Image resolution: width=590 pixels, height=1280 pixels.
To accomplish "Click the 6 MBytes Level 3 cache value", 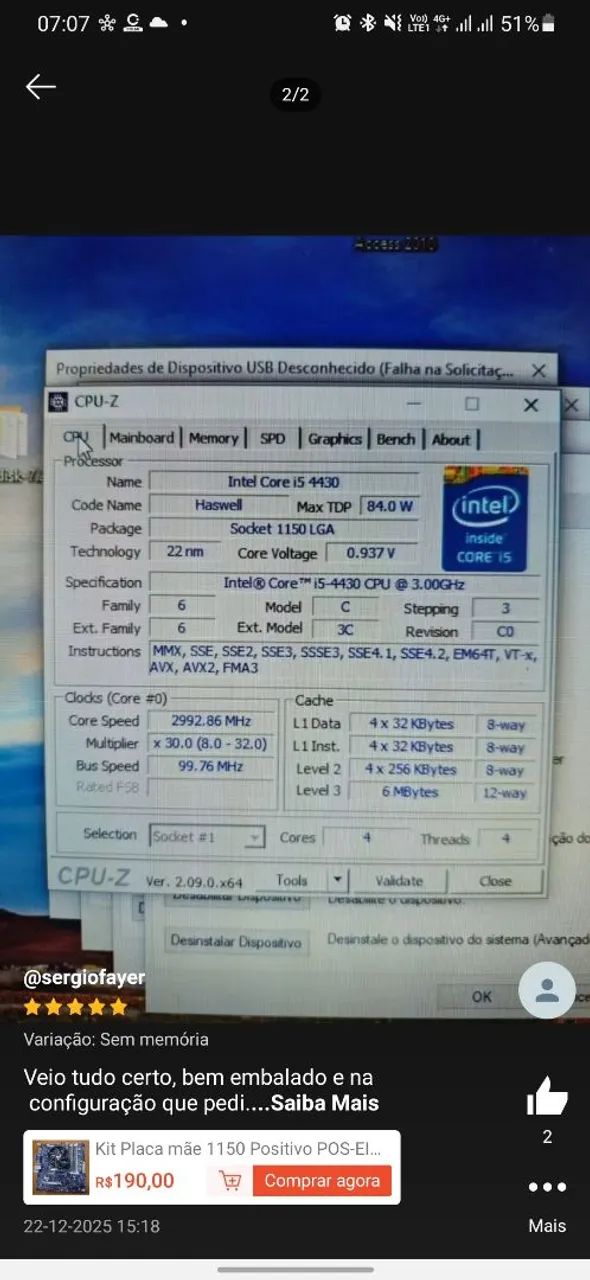I will click(409, 792).
